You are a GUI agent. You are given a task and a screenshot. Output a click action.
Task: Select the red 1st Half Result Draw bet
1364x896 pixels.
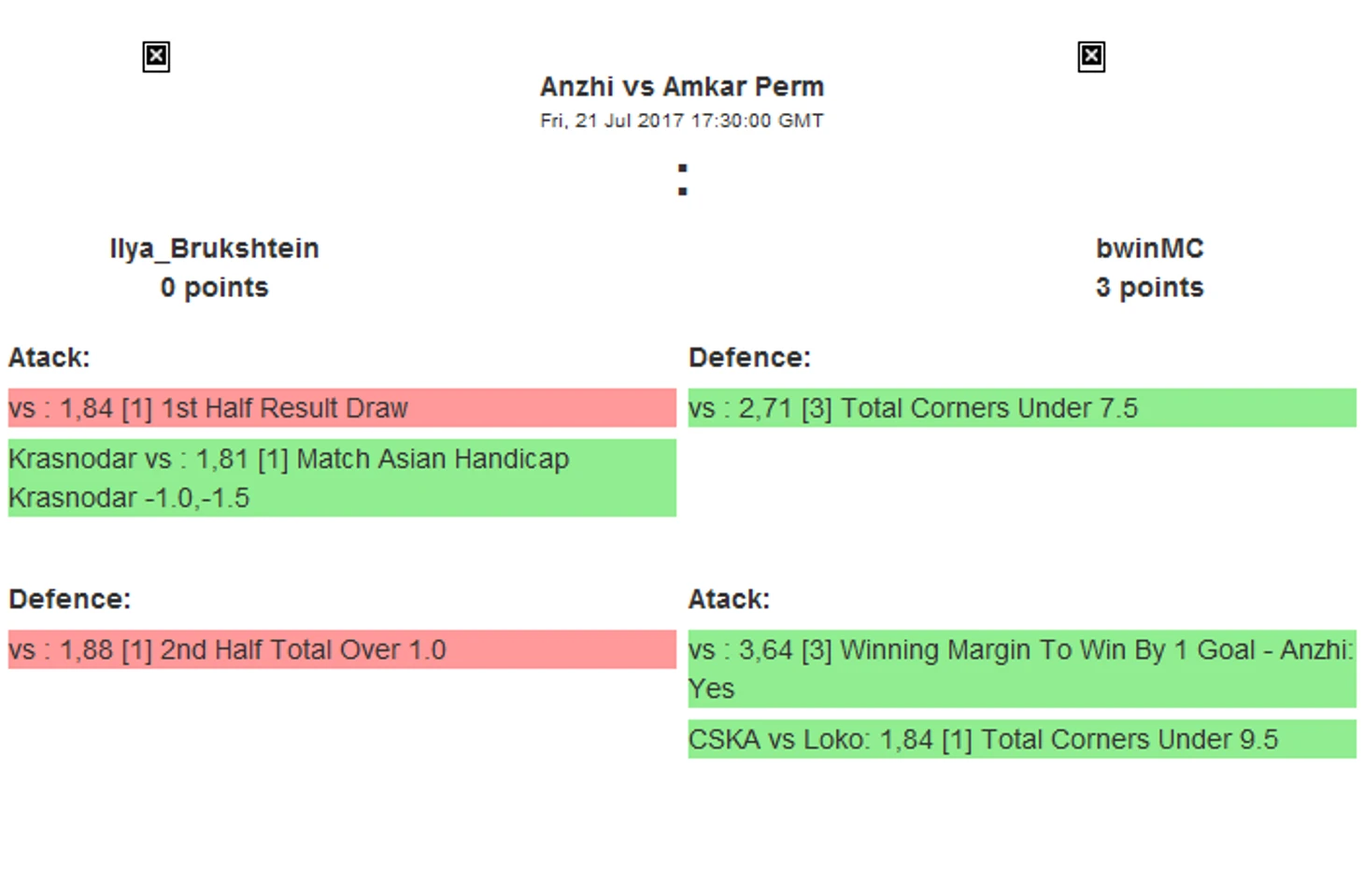342,408
